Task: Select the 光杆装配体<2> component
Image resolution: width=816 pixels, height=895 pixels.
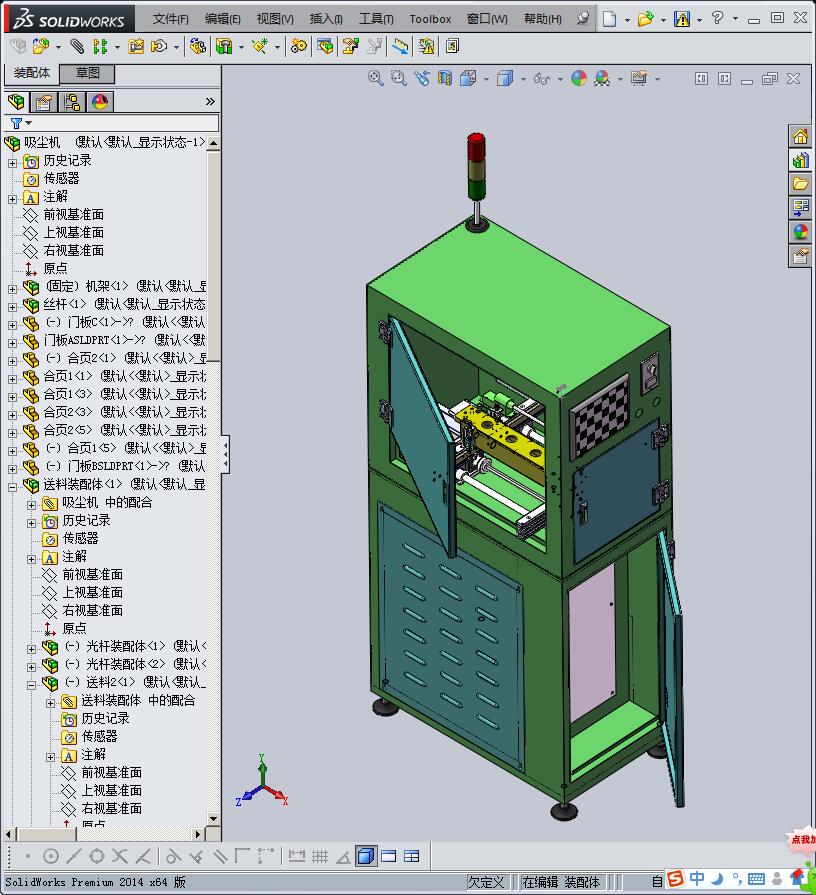Action: (125, 664)
